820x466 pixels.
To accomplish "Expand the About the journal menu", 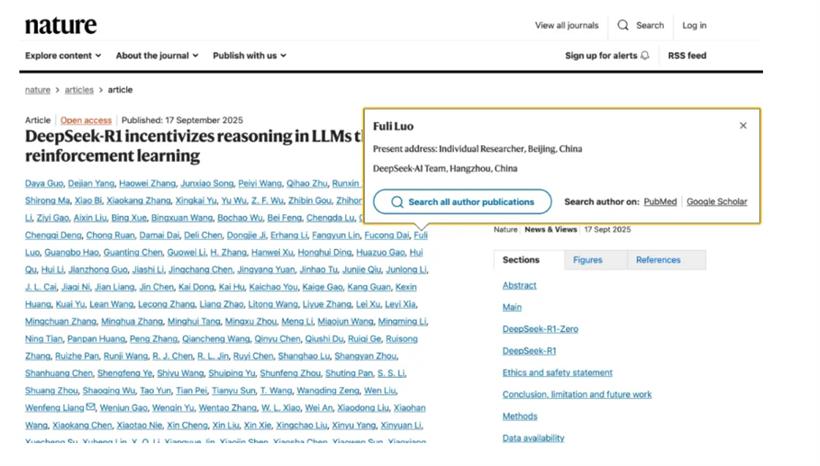I will [x=157, y=55].
